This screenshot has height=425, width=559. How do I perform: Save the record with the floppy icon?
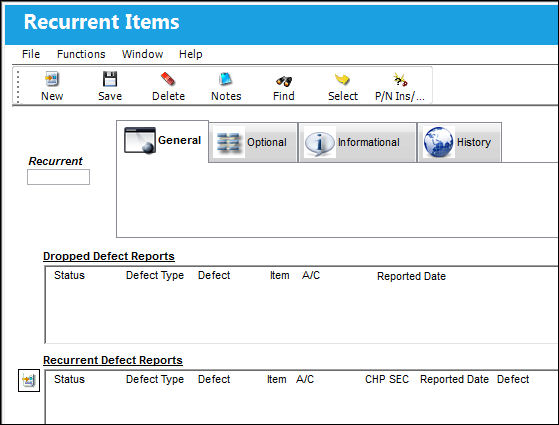pyautogui.click(x=110, y=79)
